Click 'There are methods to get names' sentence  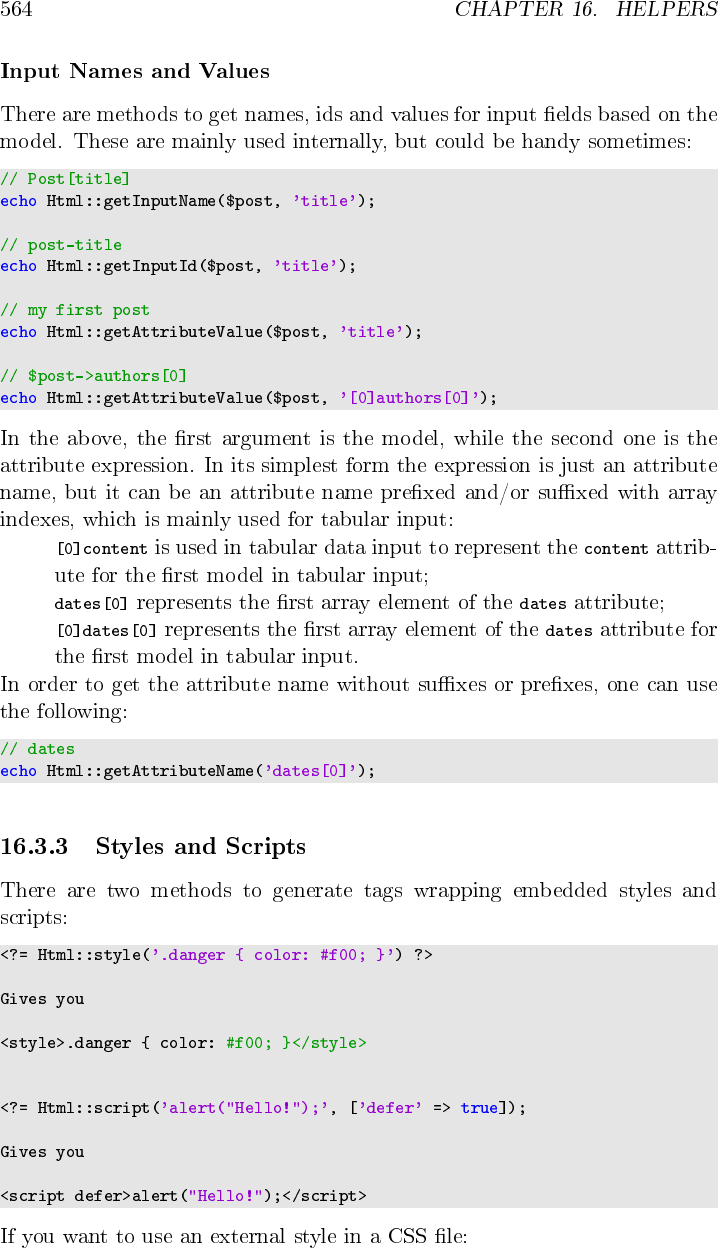pyautogui.click(x=359, y=128)
